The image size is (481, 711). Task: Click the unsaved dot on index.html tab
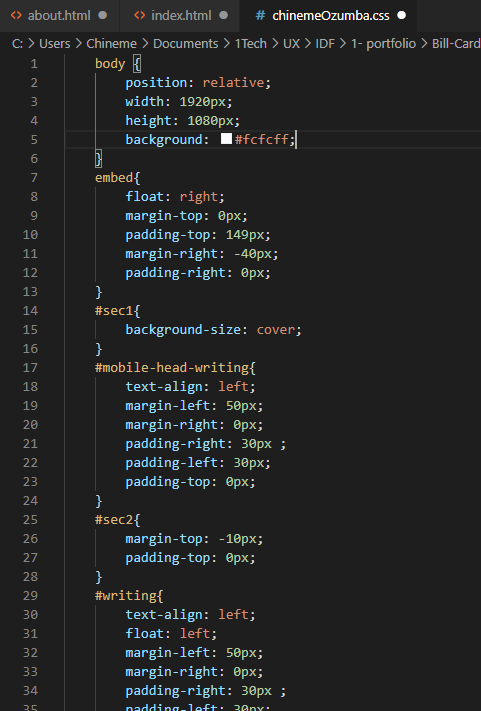(223, 15)
